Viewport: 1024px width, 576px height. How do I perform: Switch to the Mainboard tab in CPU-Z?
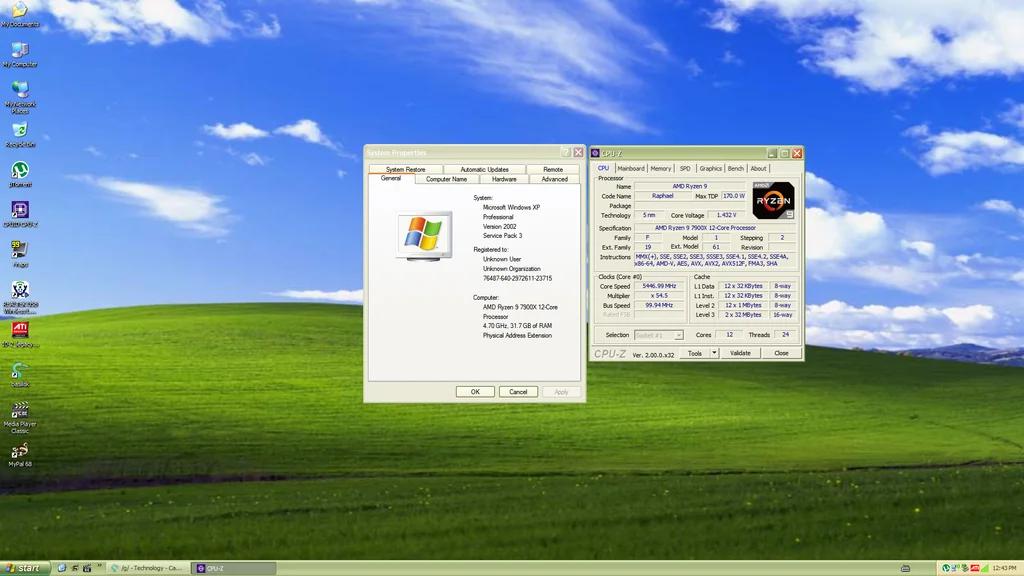pyautogui.click(x=630, y=168)
